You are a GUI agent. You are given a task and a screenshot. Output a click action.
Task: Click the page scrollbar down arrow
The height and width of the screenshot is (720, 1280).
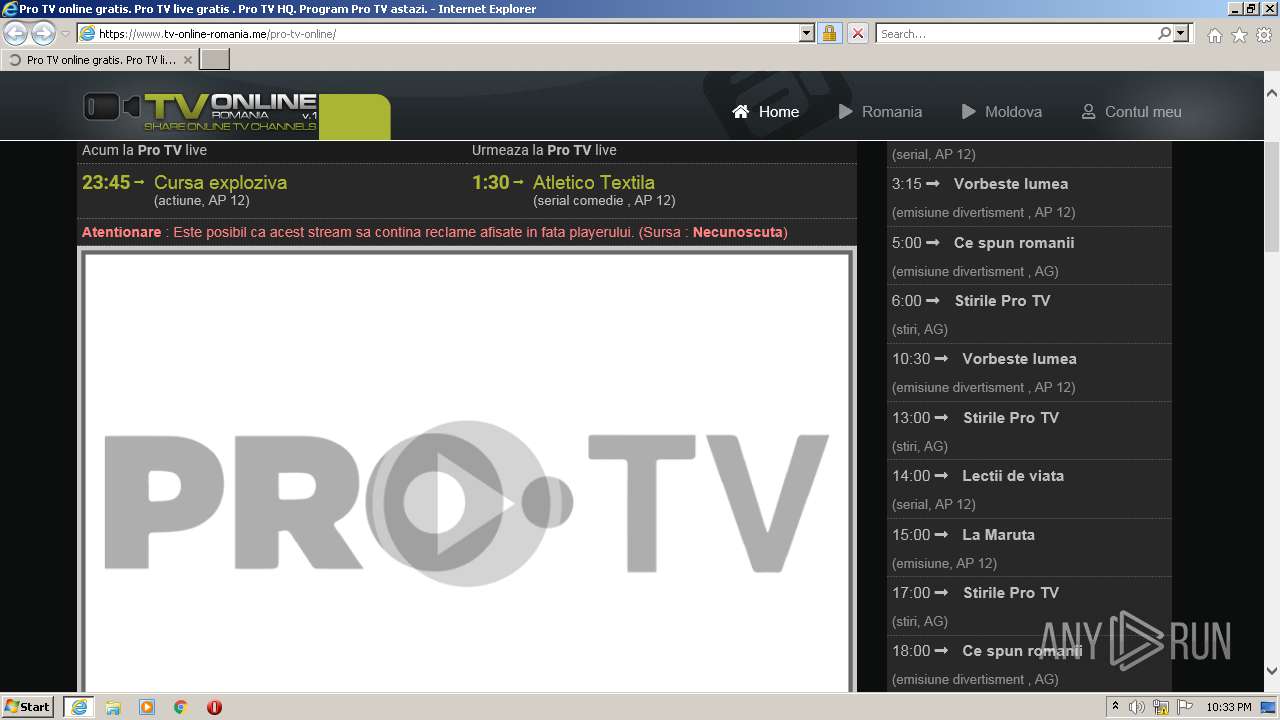(1271, 671)
